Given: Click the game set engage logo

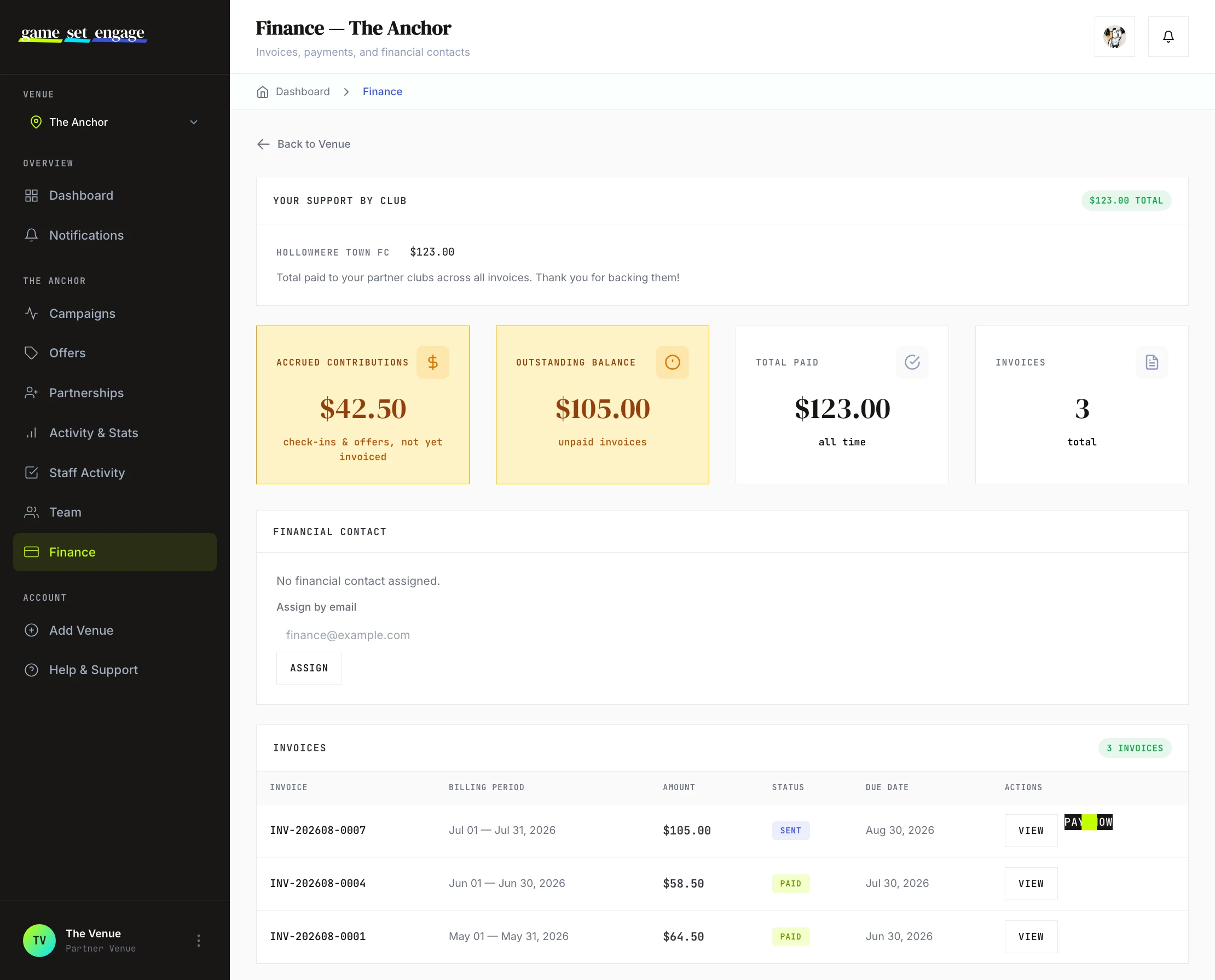Looking at the screenshot, I should tap(83, 34).
